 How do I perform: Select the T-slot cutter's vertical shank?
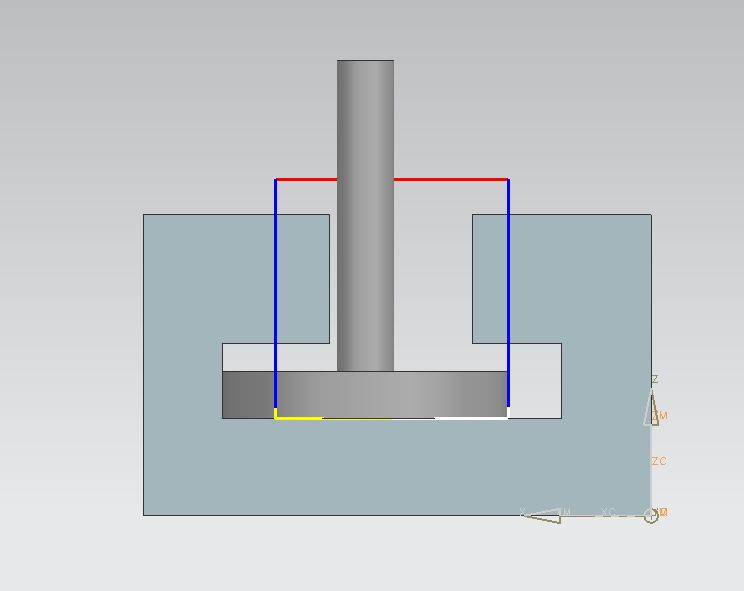365,215
